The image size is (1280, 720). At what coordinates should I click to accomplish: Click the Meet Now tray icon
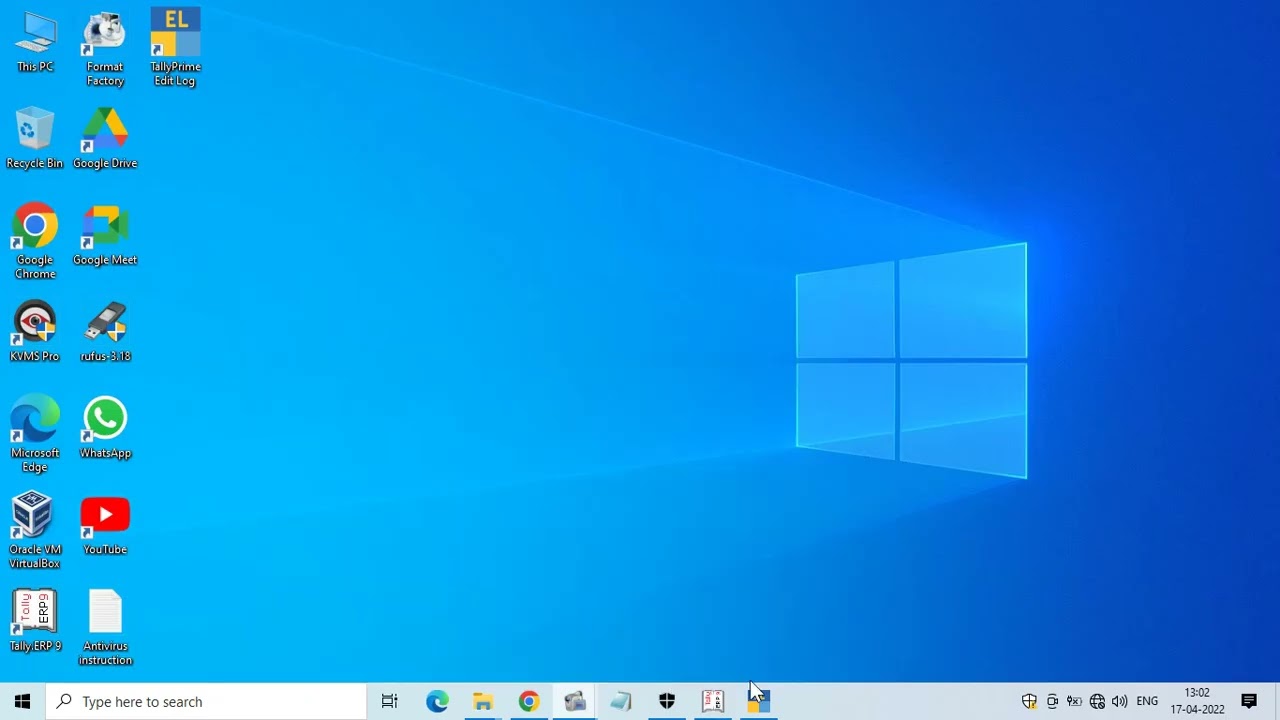coord(1052,701)
